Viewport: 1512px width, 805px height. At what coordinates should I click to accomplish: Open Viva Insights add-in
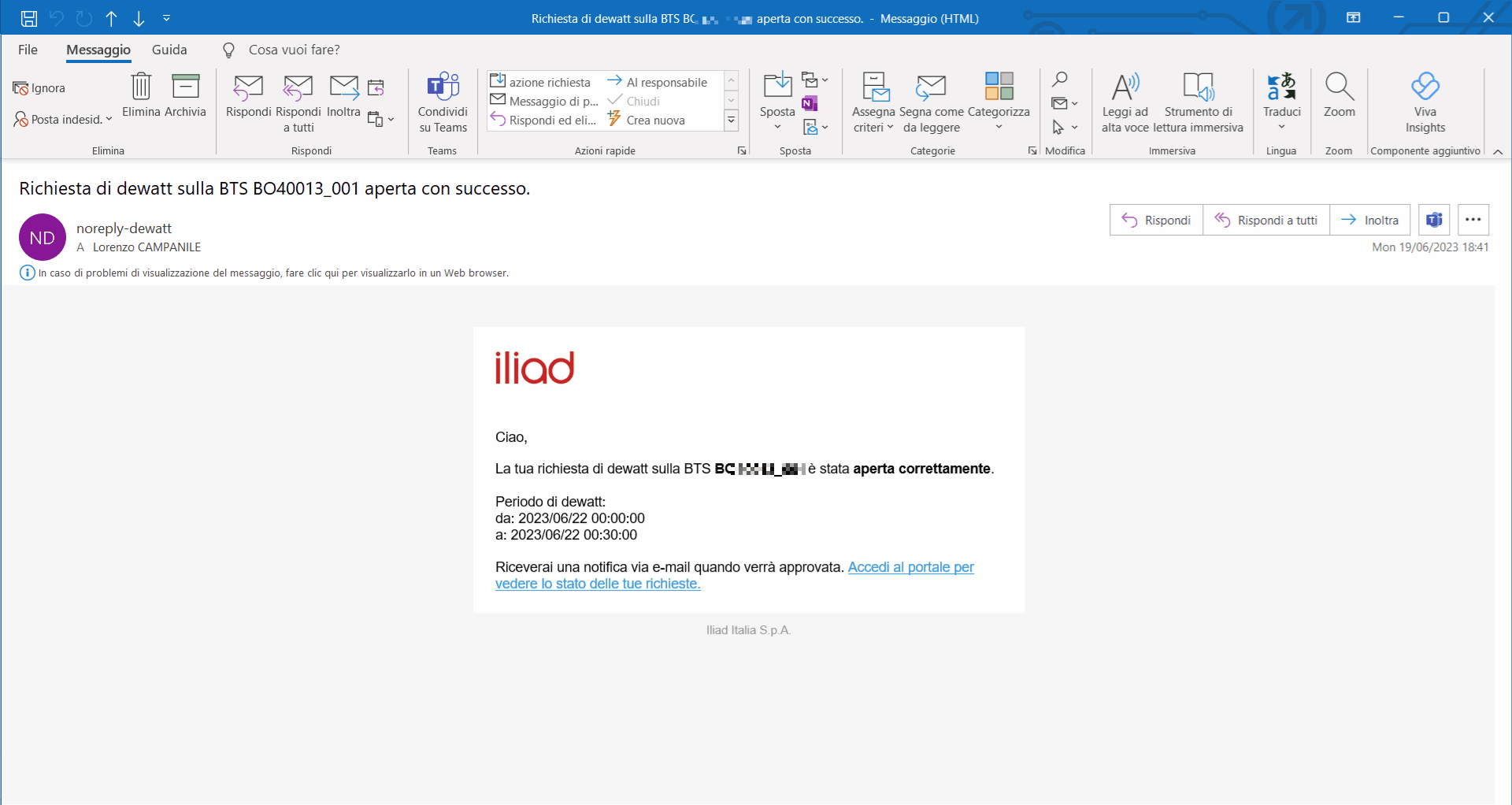[x=1425, y=102]
